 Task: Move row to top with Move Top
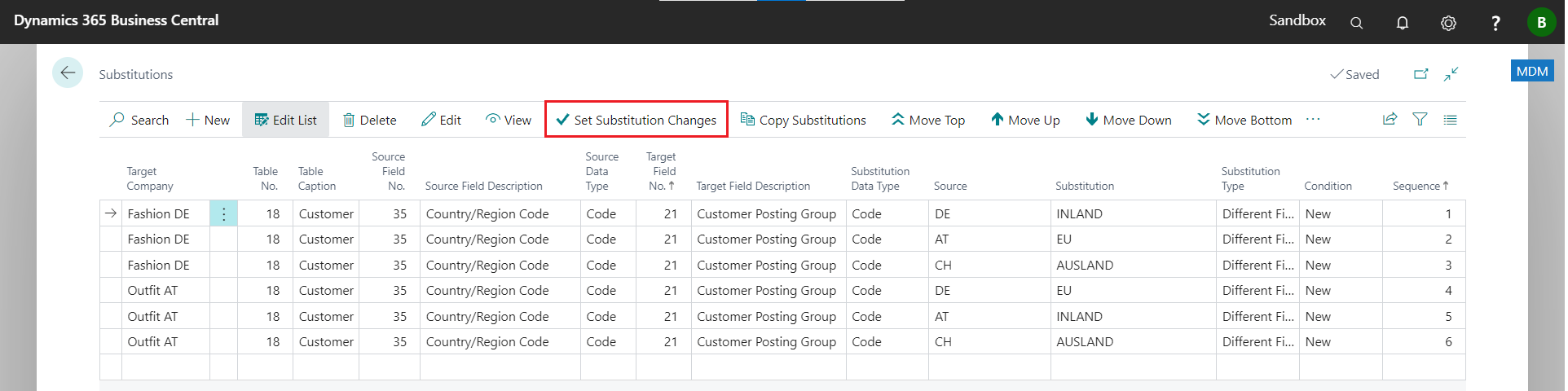coord(928,120)
